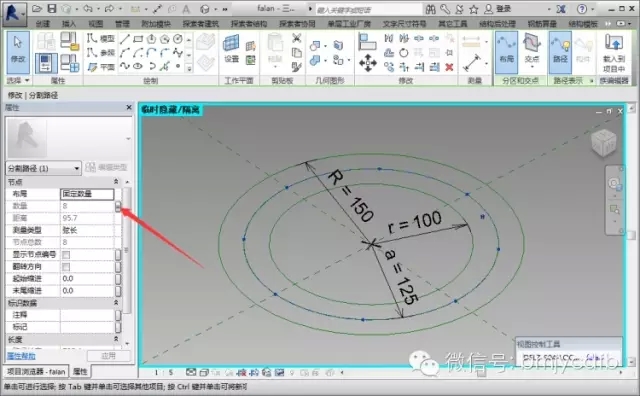The image size is (640, 396).
Task: Switch to 项目浏览器 - falan tab
Action: tap(37, 372)
